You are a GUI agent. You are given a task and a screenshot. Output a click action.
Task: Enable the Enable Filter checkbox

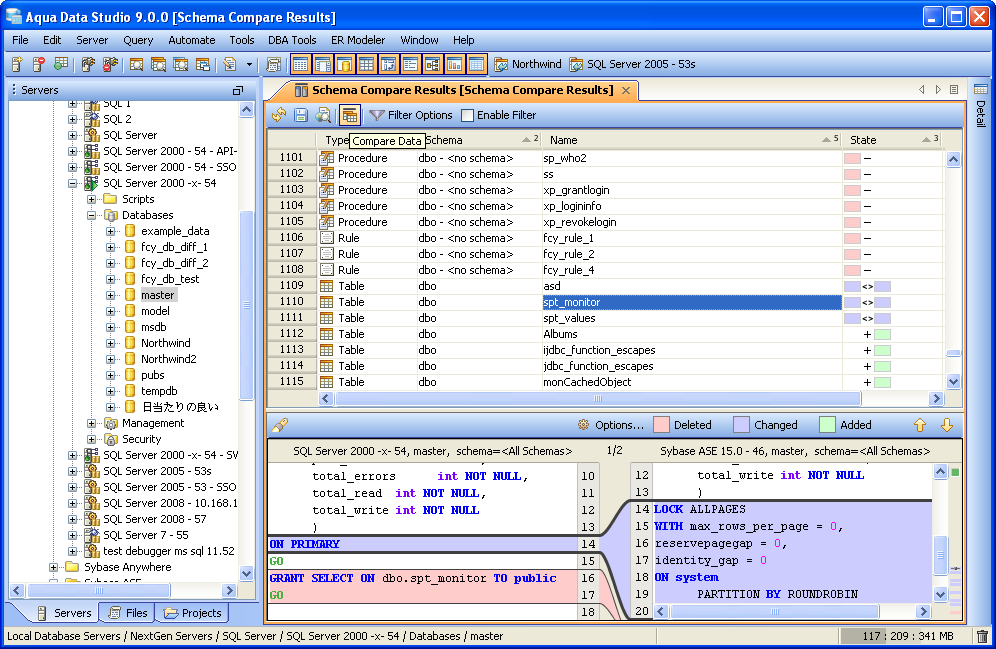pos(467,115)
